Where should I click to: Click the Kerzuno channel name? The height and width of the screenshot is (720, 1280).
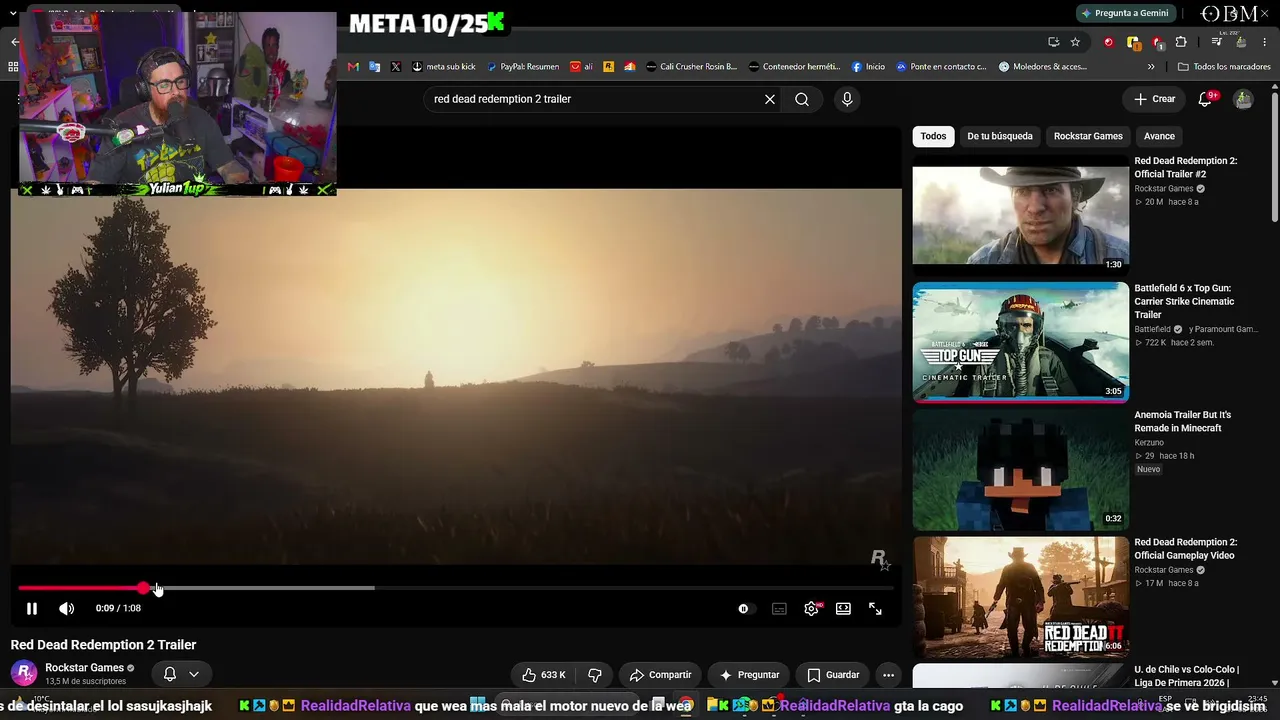click(x=1149, y=442)
